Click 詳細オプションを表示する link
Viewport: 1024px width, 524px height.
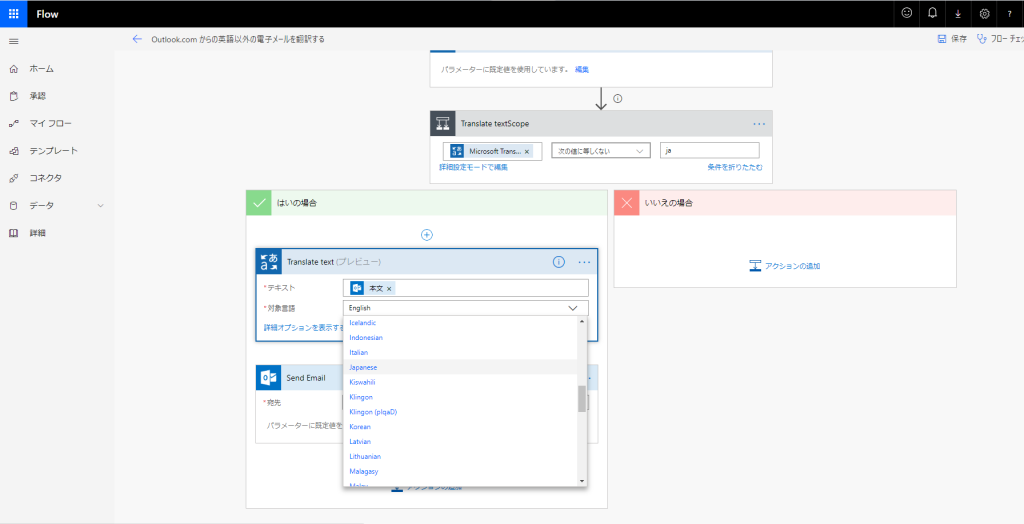pyautogui.click(x=304, y=327)
